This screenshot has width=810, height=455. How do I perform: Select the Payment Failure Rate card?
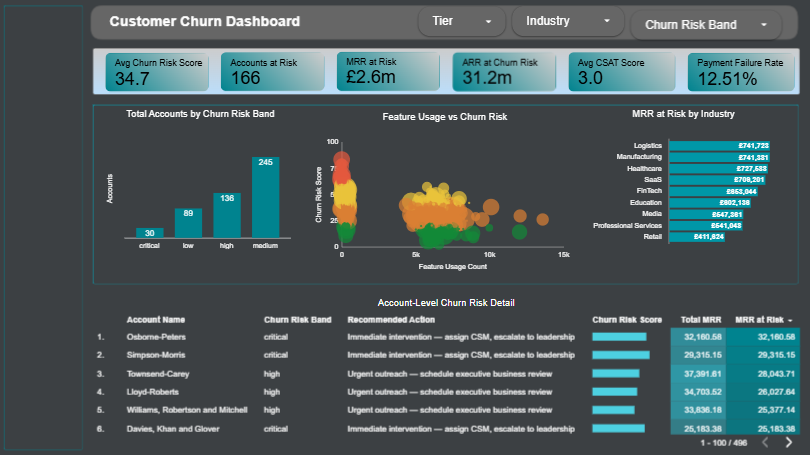click(741, 72)
